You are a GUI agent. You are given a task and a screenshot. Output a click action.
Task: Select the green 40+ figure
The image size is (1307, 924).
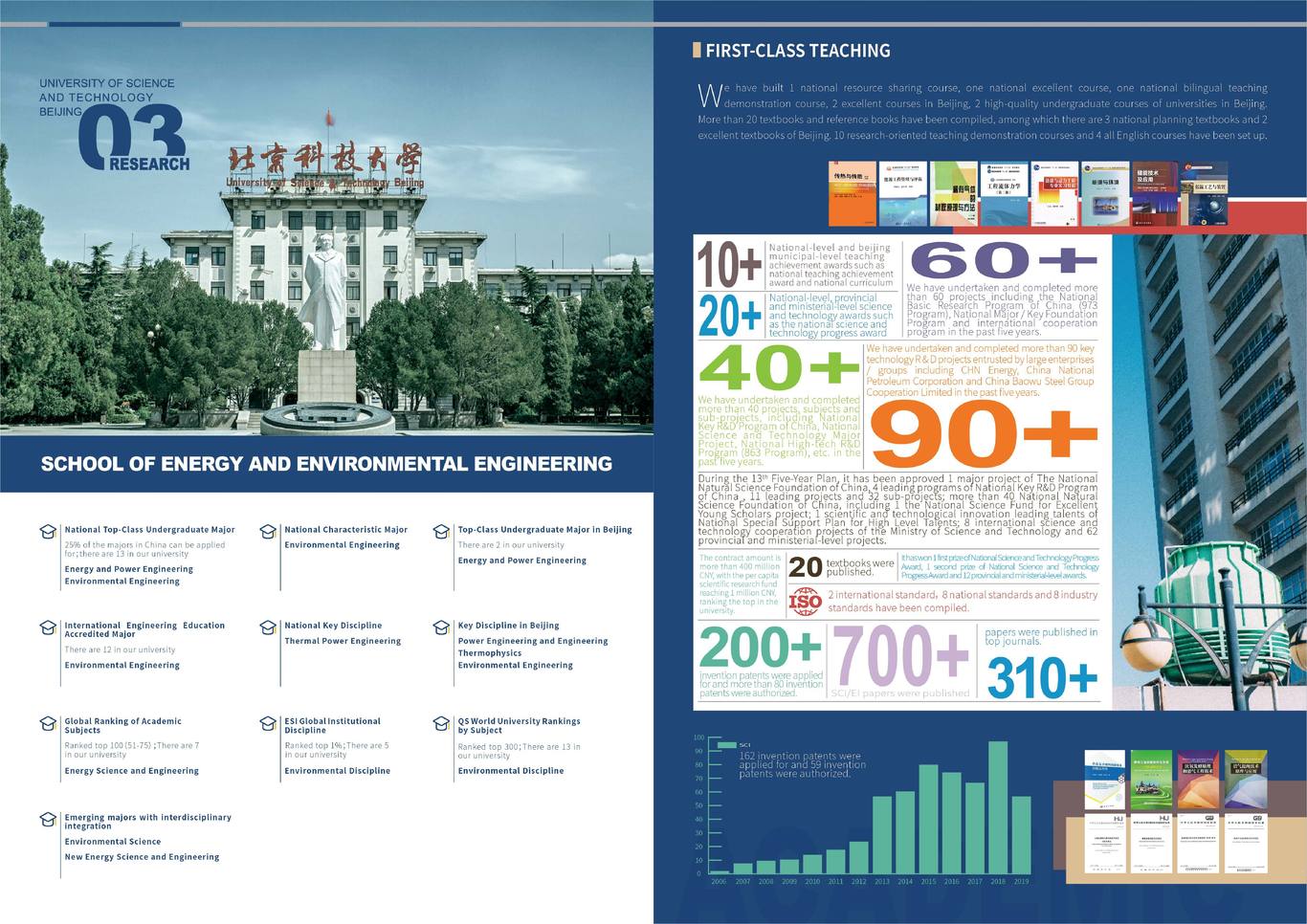pos(779,368)
